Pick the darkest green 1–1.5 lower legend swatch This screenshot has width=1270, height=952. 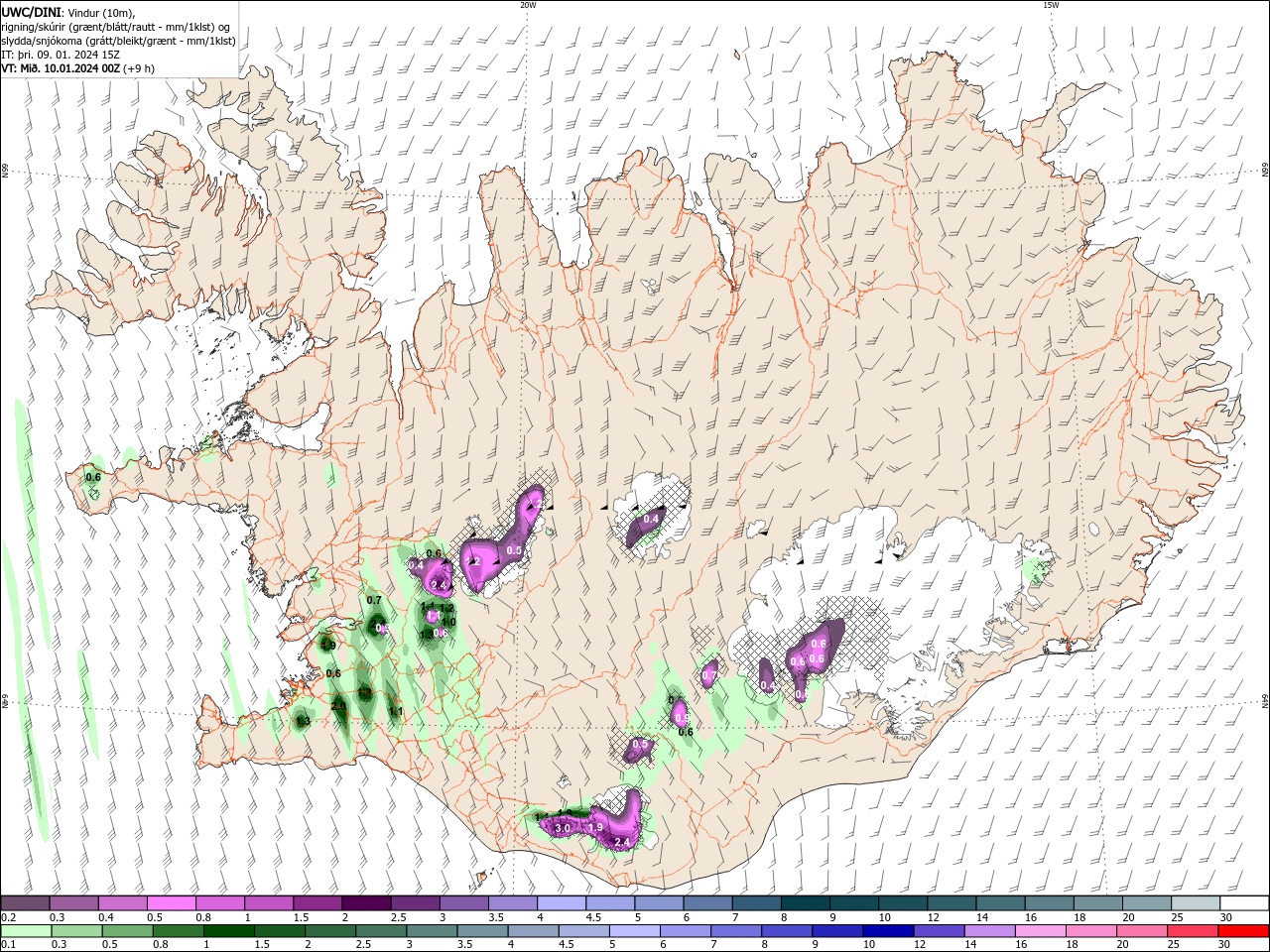point(229,931)
